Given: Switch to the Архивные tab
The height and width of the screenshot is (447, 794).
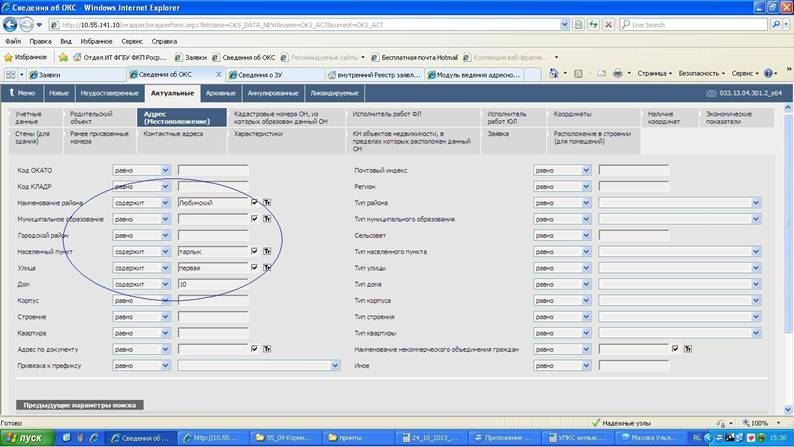Looking at the screenshot, I should (x=221, y=93).
